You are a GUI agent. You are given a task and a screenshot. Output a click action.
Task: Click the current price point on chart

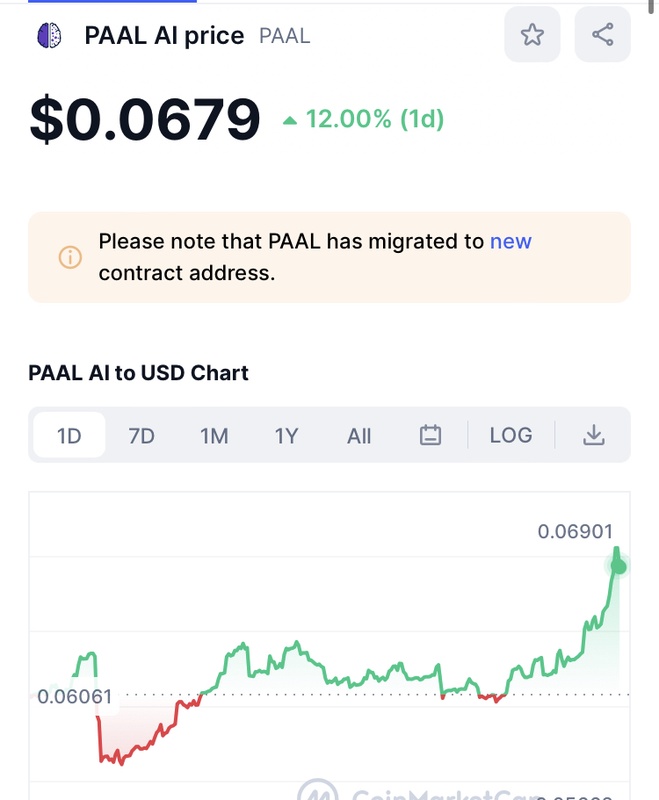pos(618,567)
